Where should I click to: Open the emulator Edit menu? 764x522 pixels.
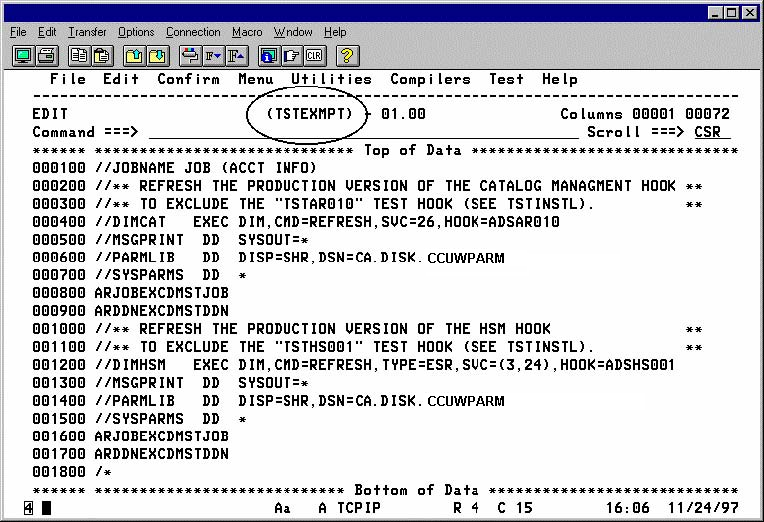pyautogui.click(x=47, y=32)
